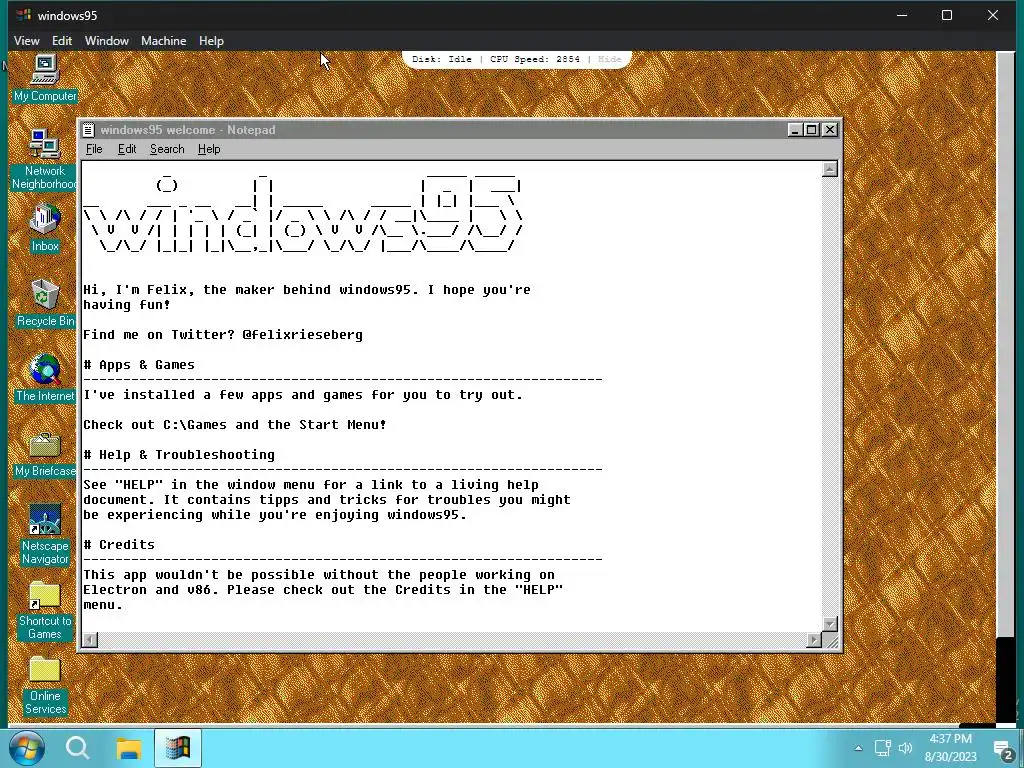Click Notepad vertical scrollbar up arrow
Image resolution: width=1024 pixels, height=768 pixels.
[829, 169]
